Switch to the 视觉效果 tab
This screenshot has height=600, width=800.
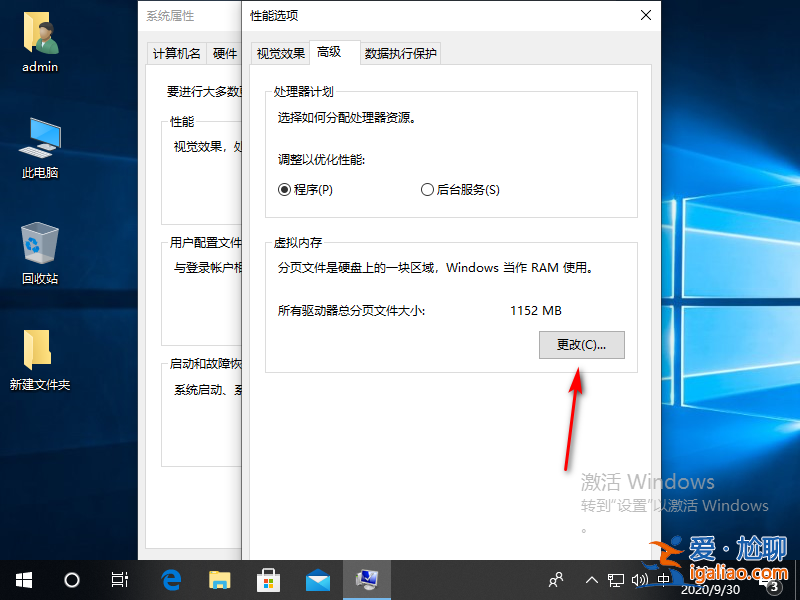coord(279,54)
